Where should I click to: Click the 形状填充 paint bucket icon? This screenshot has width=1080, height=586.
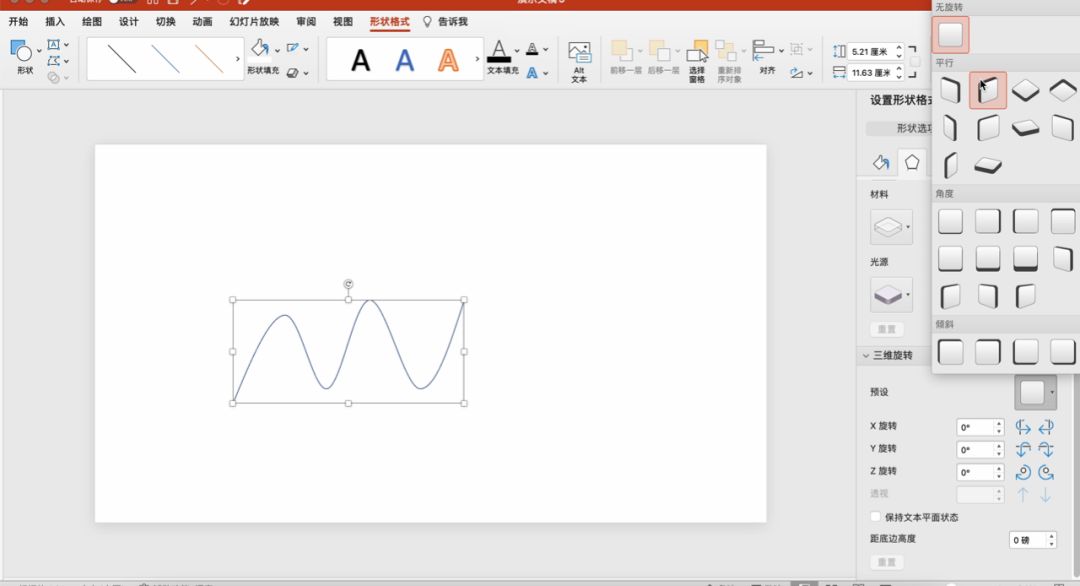click(x=260, y=48)
